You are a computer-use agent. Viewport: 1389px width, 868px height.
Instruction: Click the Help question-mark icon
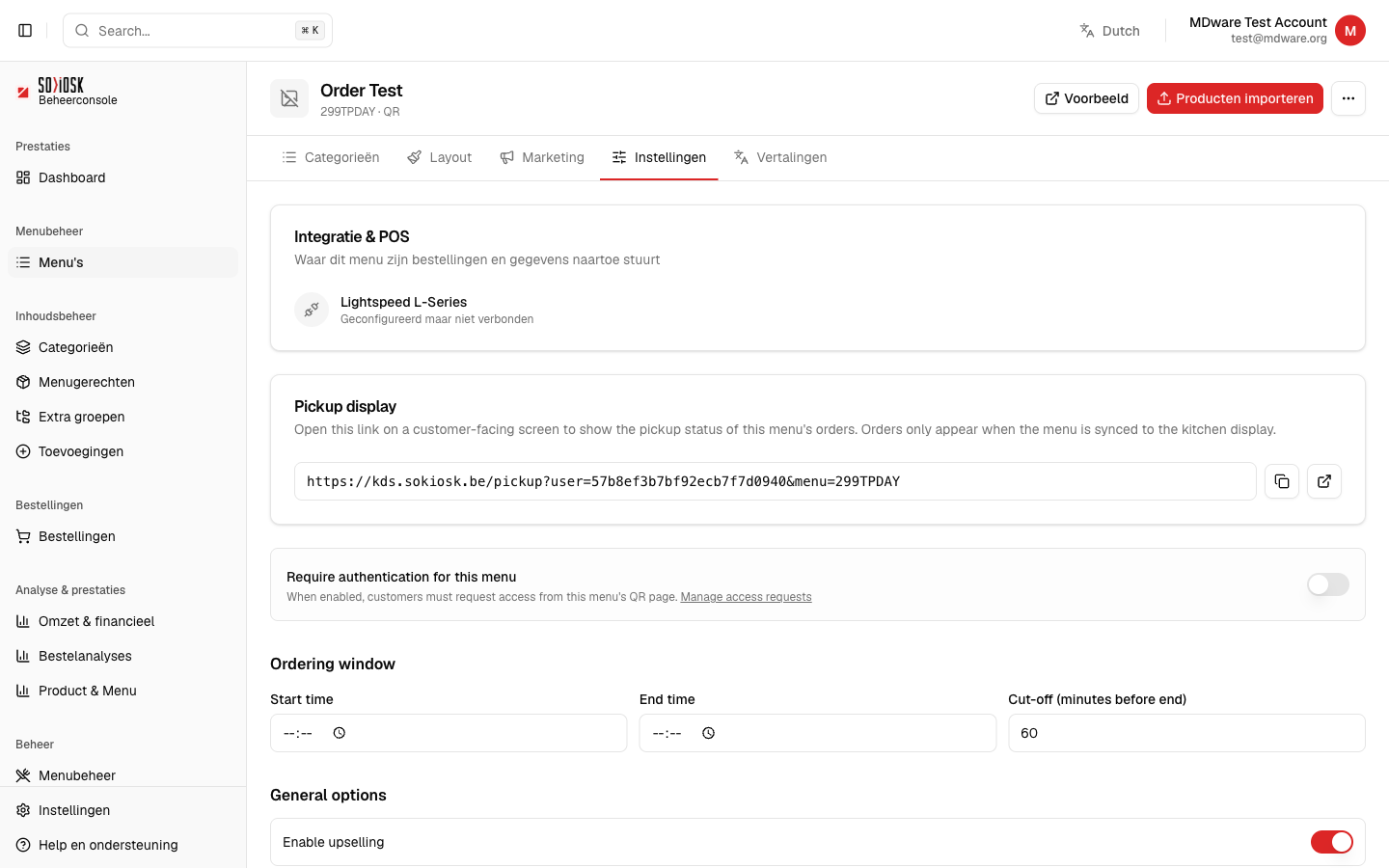[23, 845]
